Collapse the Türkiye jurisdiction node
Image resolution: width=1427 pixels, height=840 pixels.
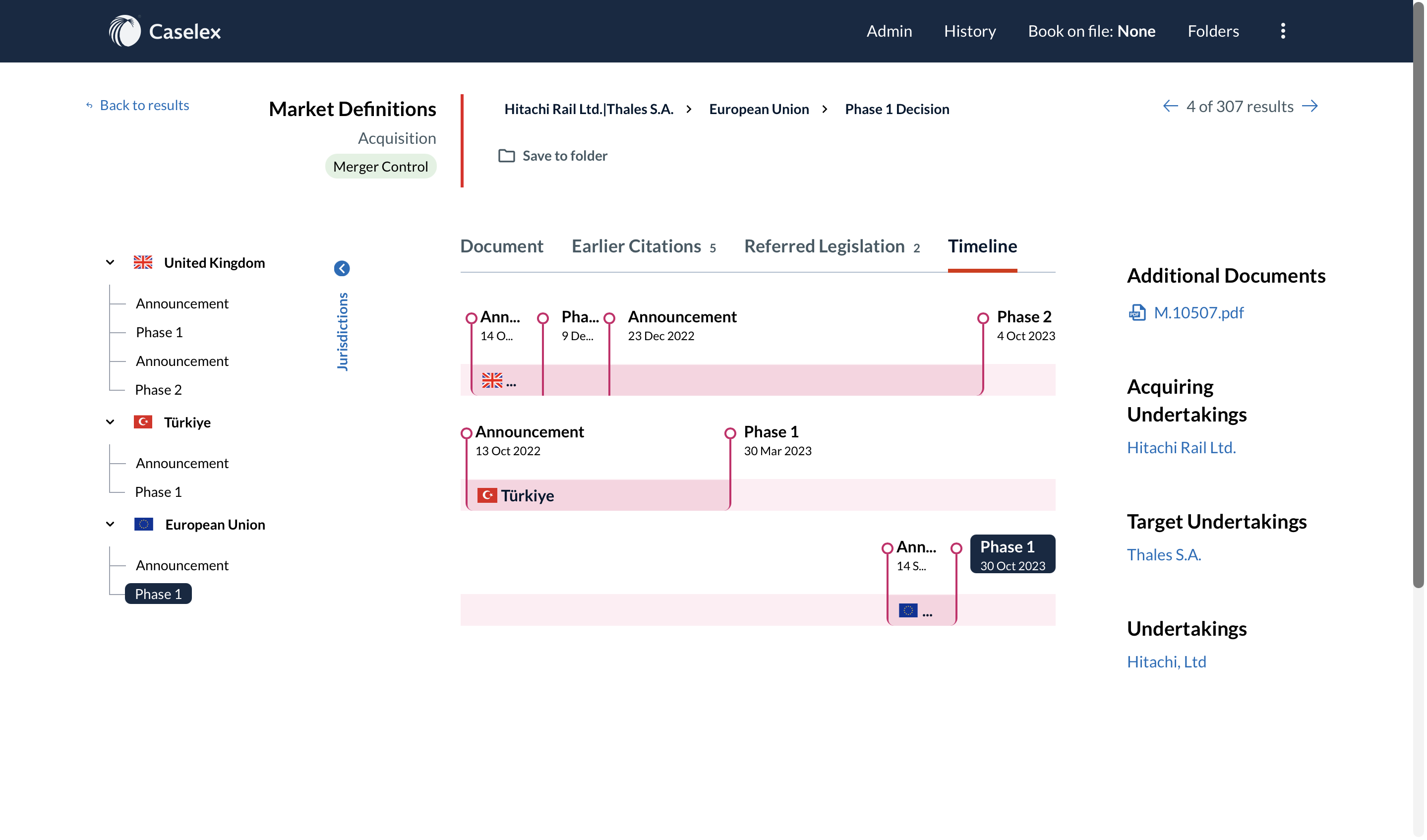(x=111, y=423)
